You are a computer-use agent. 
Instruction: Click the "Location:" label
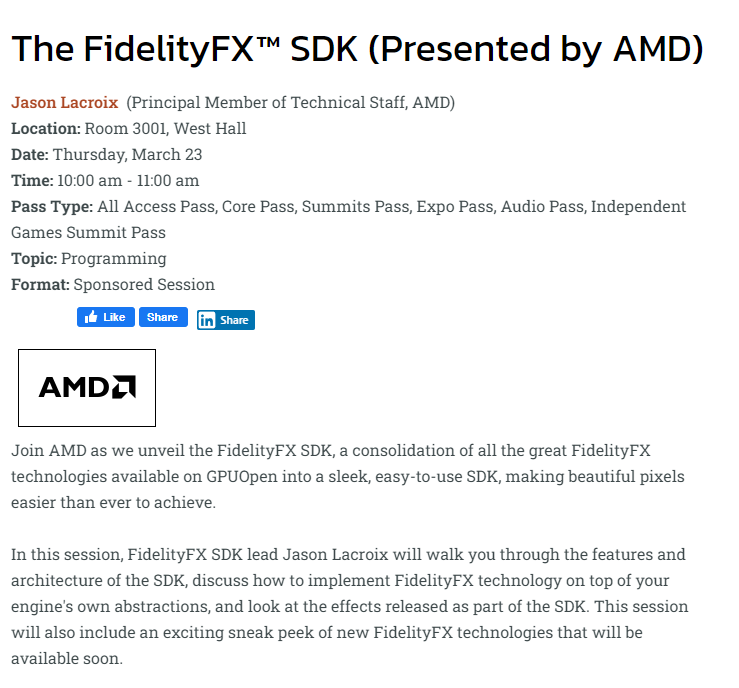tap(45, 129)
